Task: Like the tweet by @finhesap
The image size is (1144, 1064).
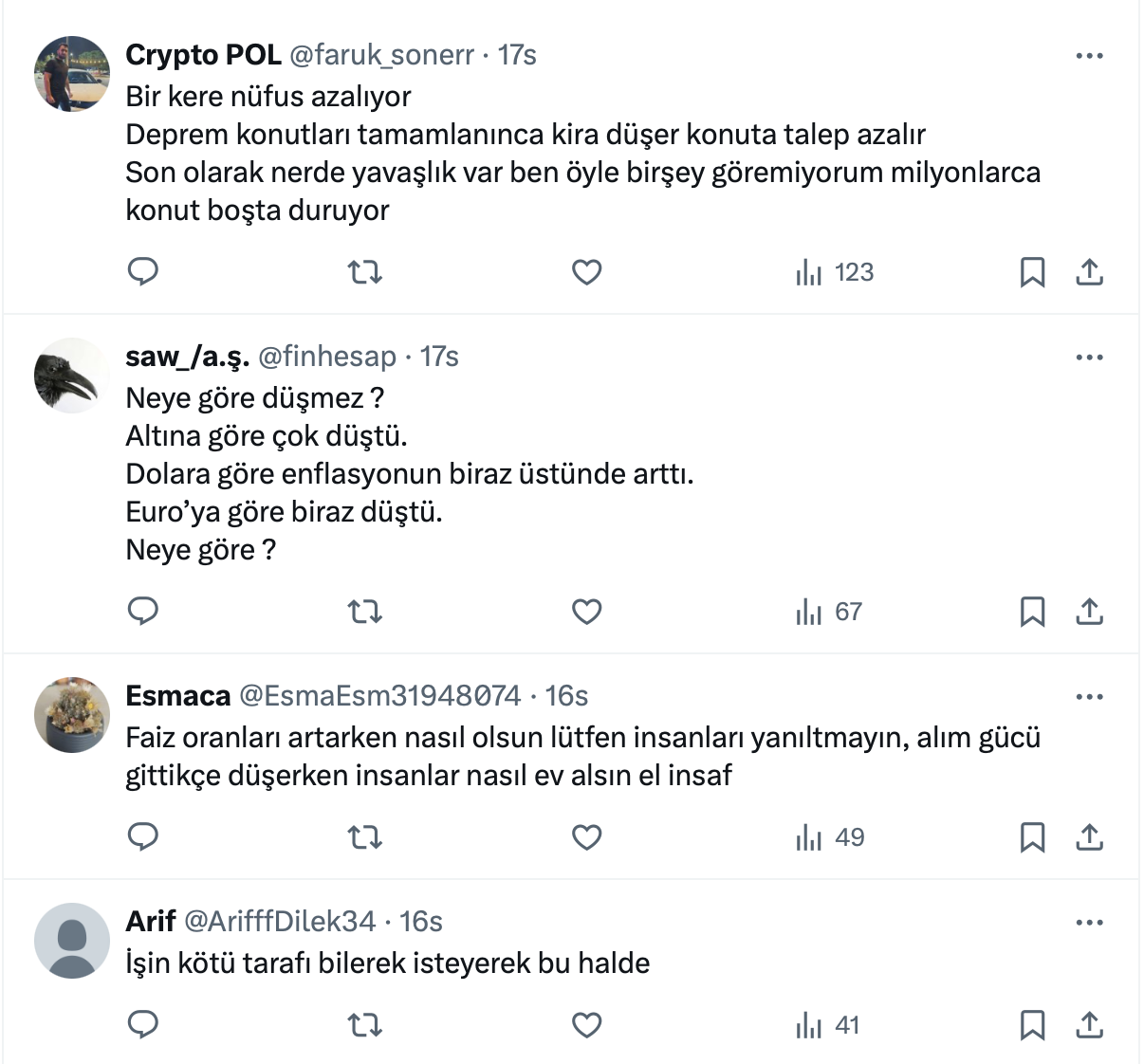Action: click(x=586, y=613)
